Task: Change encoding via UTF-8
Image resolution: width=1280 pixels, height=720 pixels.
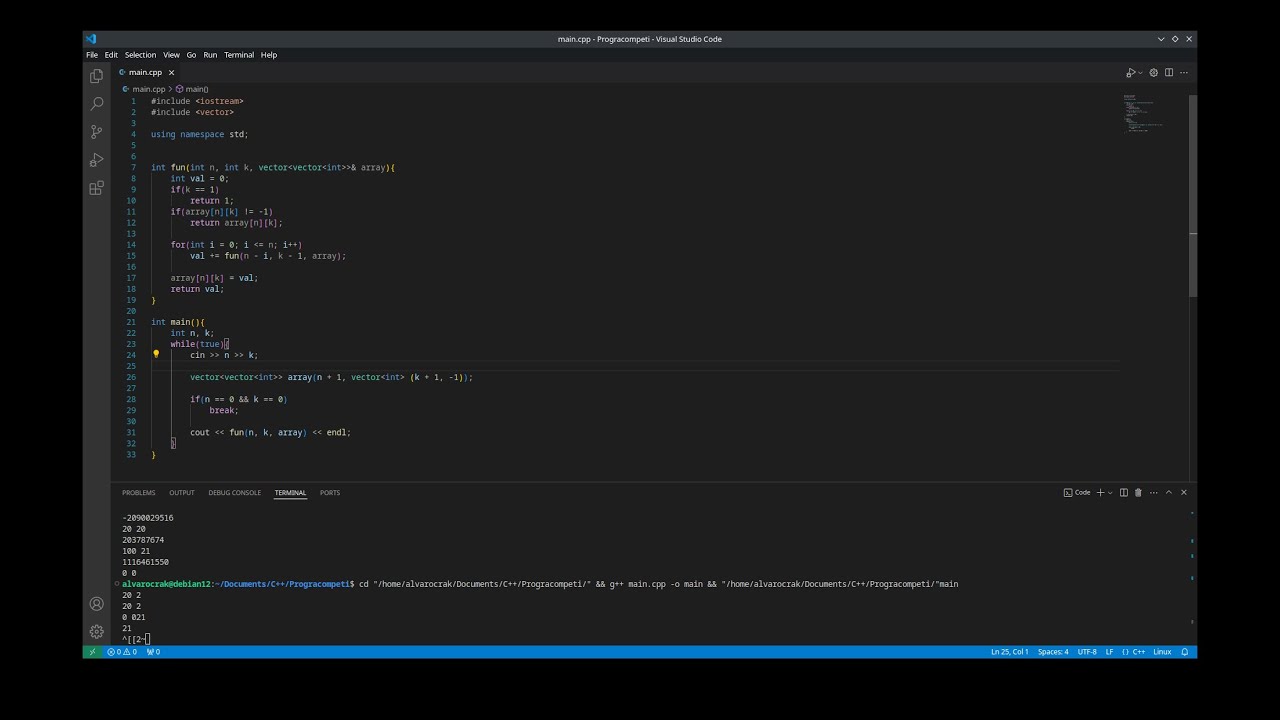Action: click(x=1086, y=652)
